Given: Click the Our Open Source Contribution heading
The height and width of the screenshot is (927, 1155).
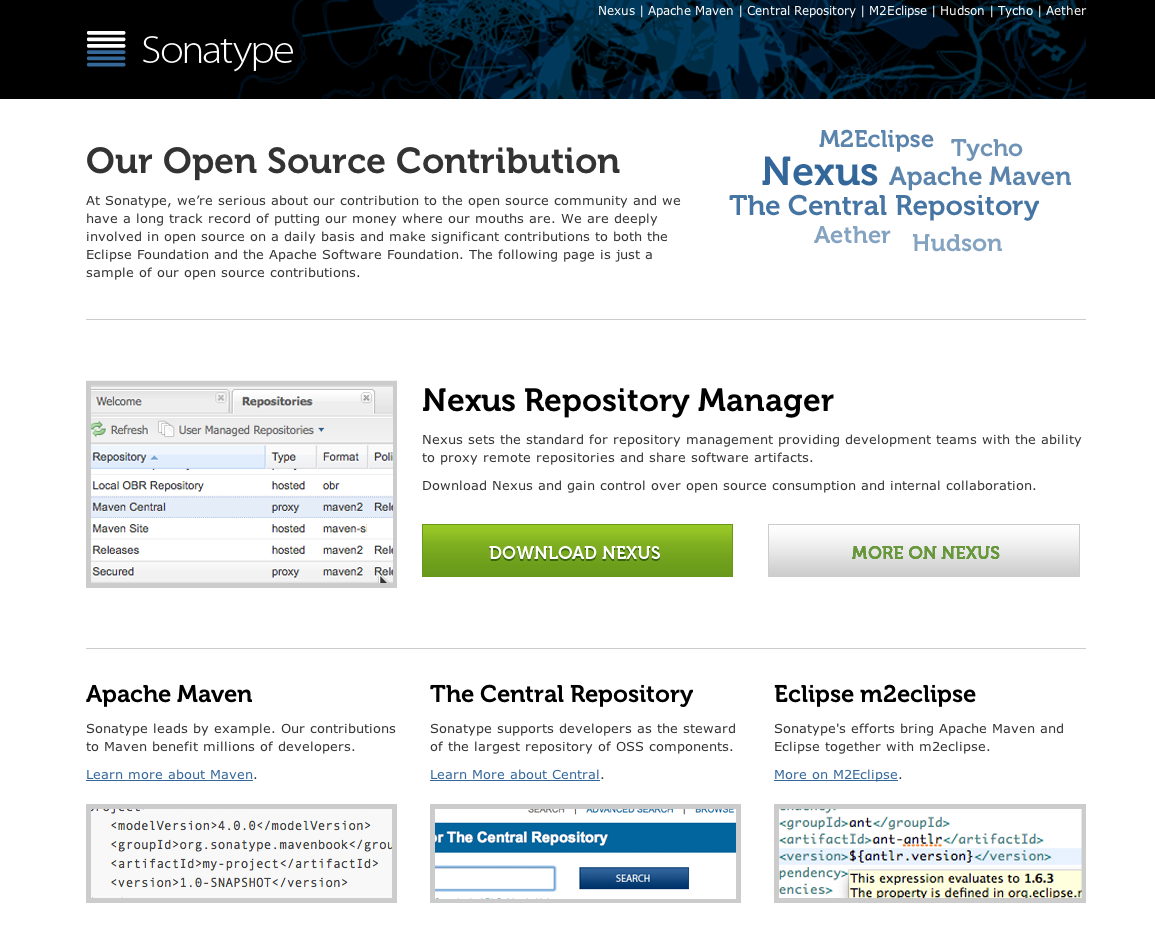Looking at the screenshot, I should coord(353,161).
